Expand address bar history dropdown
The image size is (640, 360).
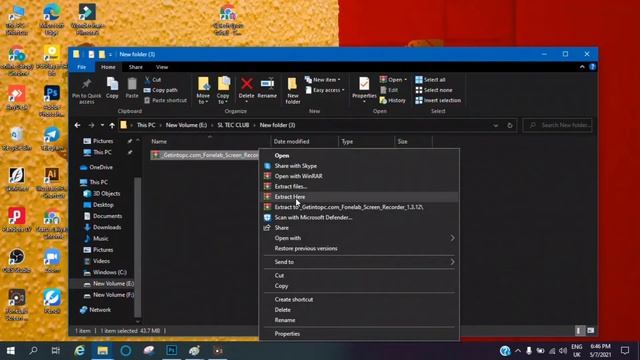point(495,125)
